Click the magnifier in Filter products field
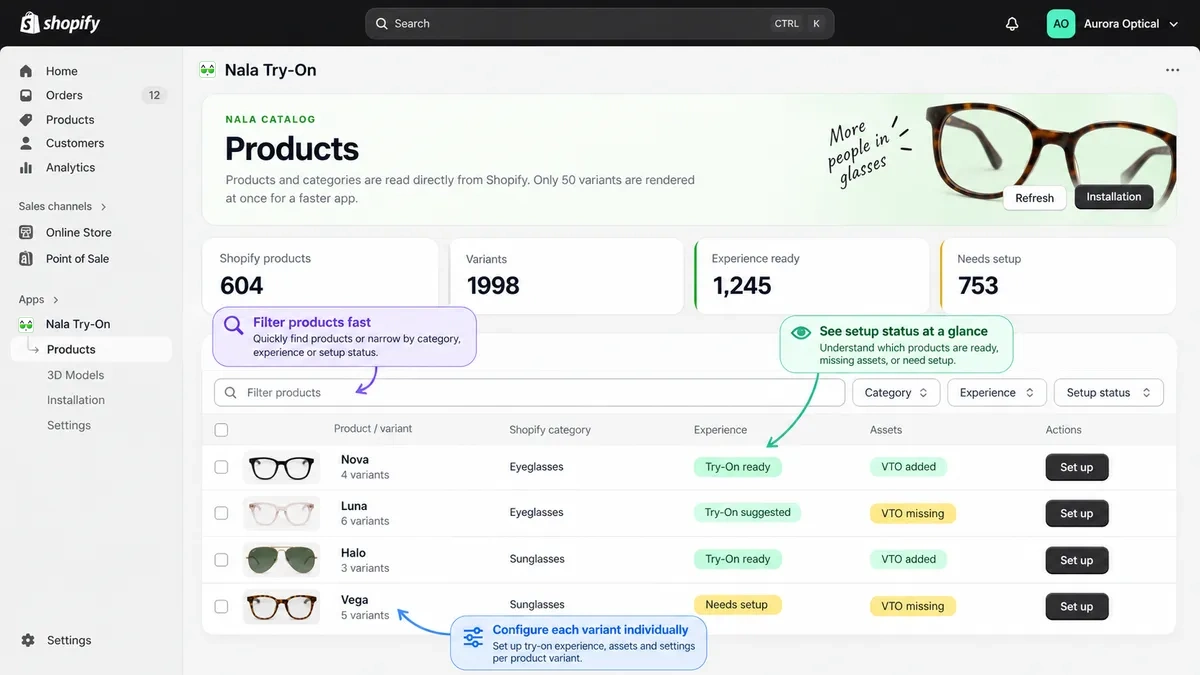Viewport: 1200px width, 675px height. [231, 393]
